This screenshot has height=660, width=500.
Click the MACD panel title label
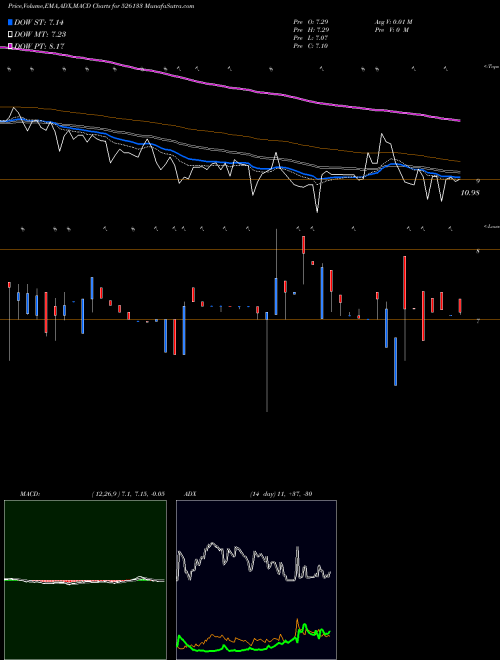point(29,494)
